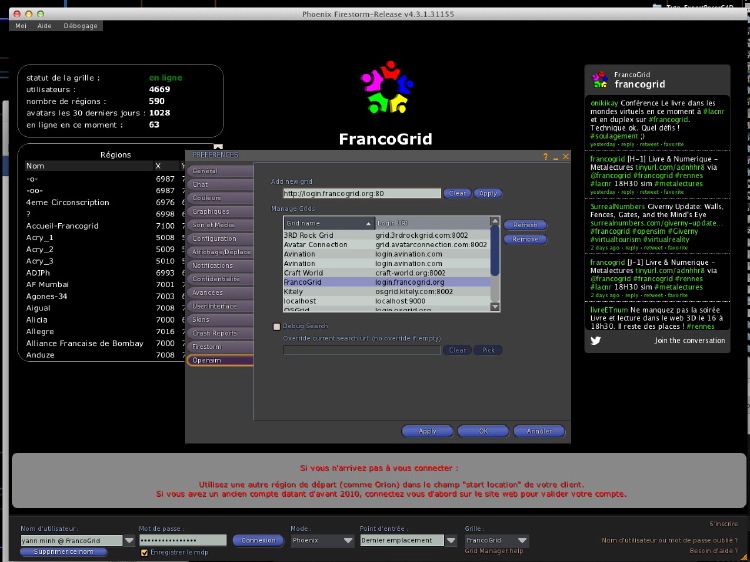Select Kitely row in grid list
This screenshot has width=750, height=562.
386,292
